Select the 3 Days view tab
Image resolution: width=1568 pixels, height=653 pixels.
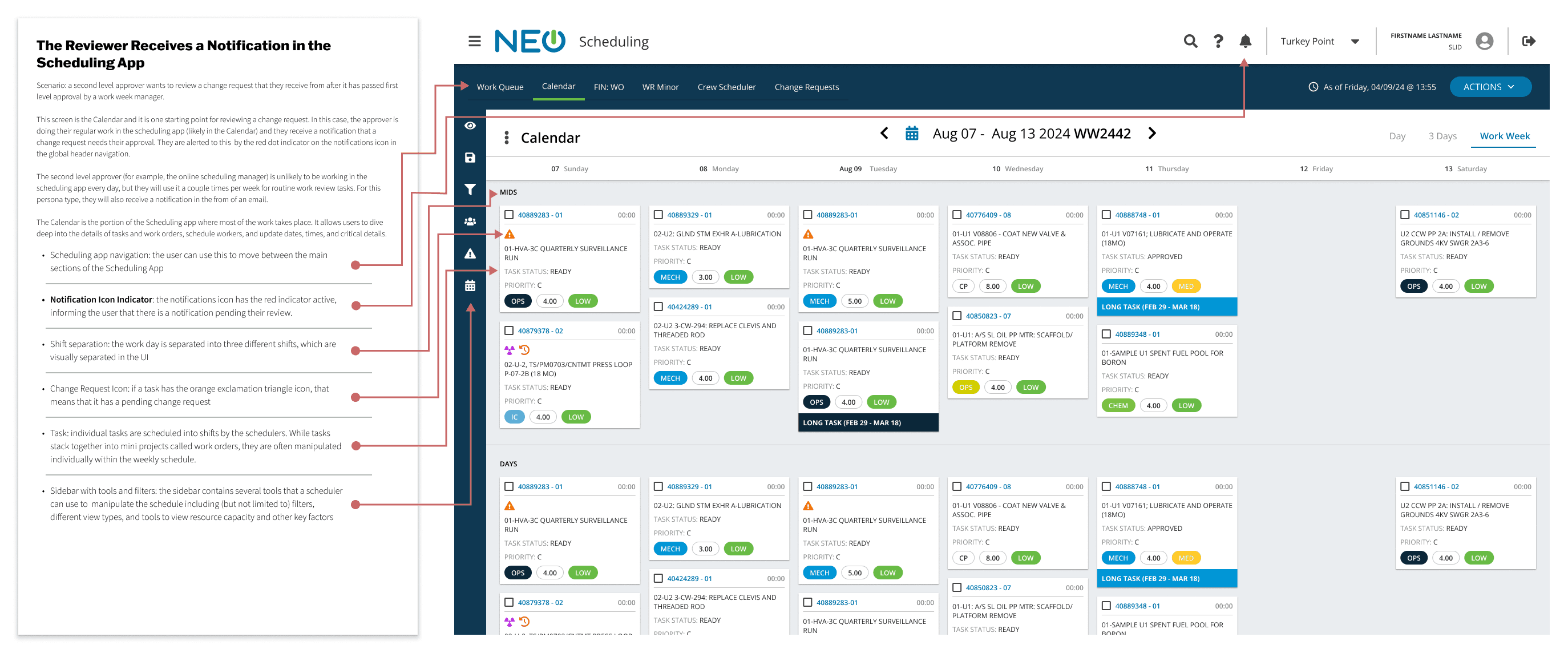1441,136
